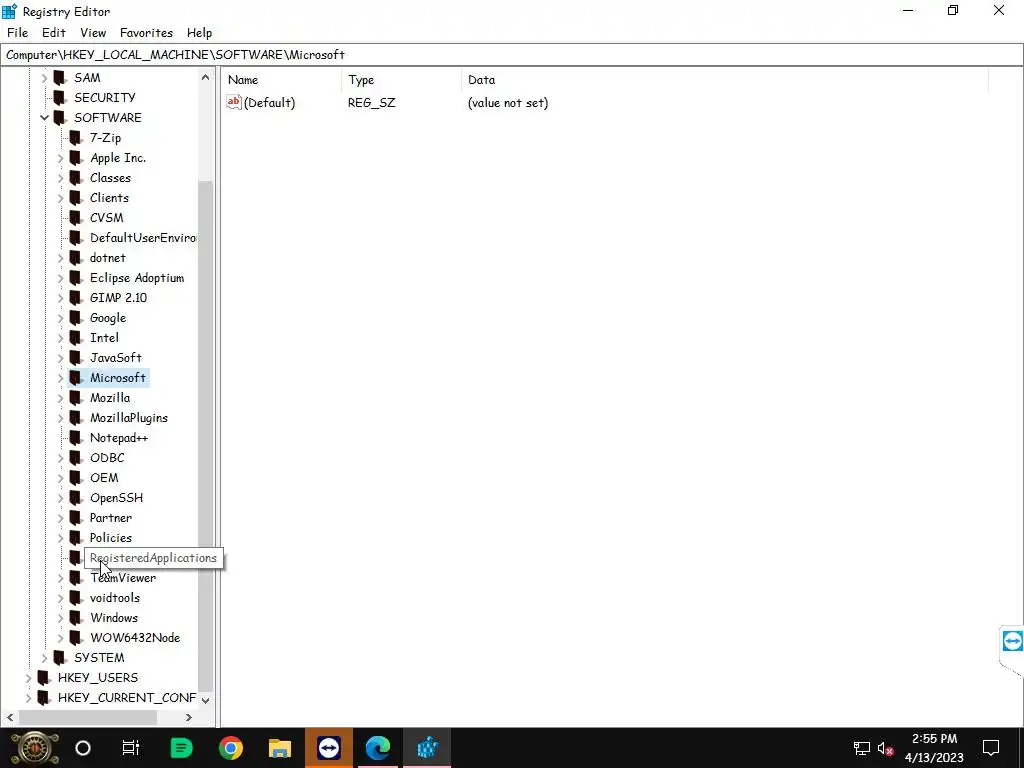Click the tree scroll up arrow

pyautogui.click(x=206, y=77)
